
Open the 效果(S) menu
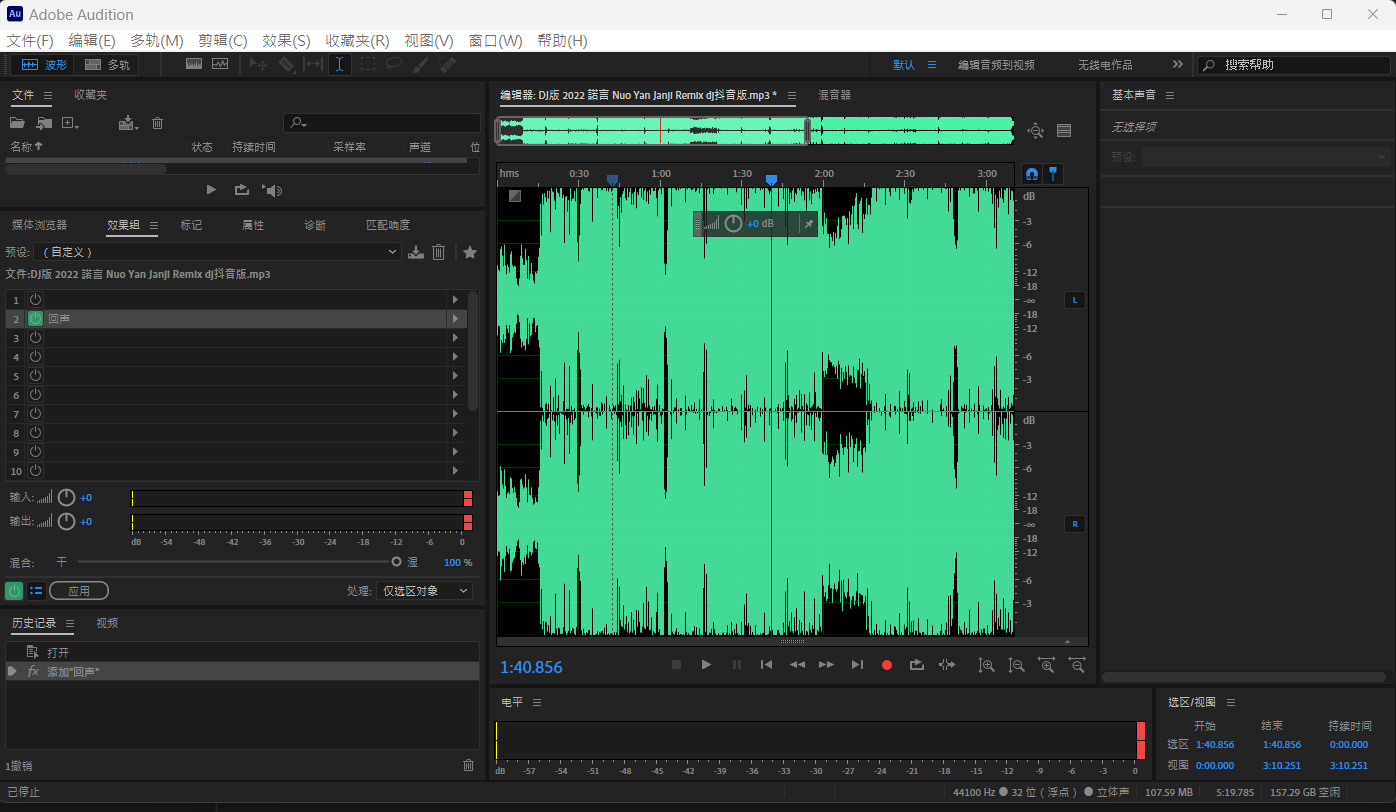(286, 41)
